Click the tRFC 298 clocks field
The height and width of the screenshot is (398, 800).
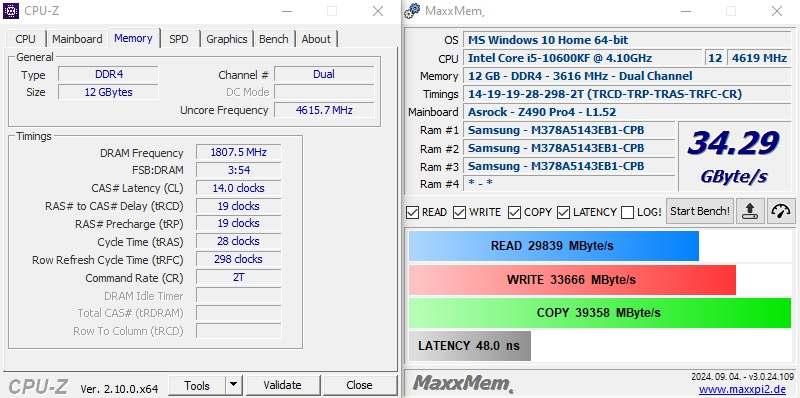tap(238, 259)
